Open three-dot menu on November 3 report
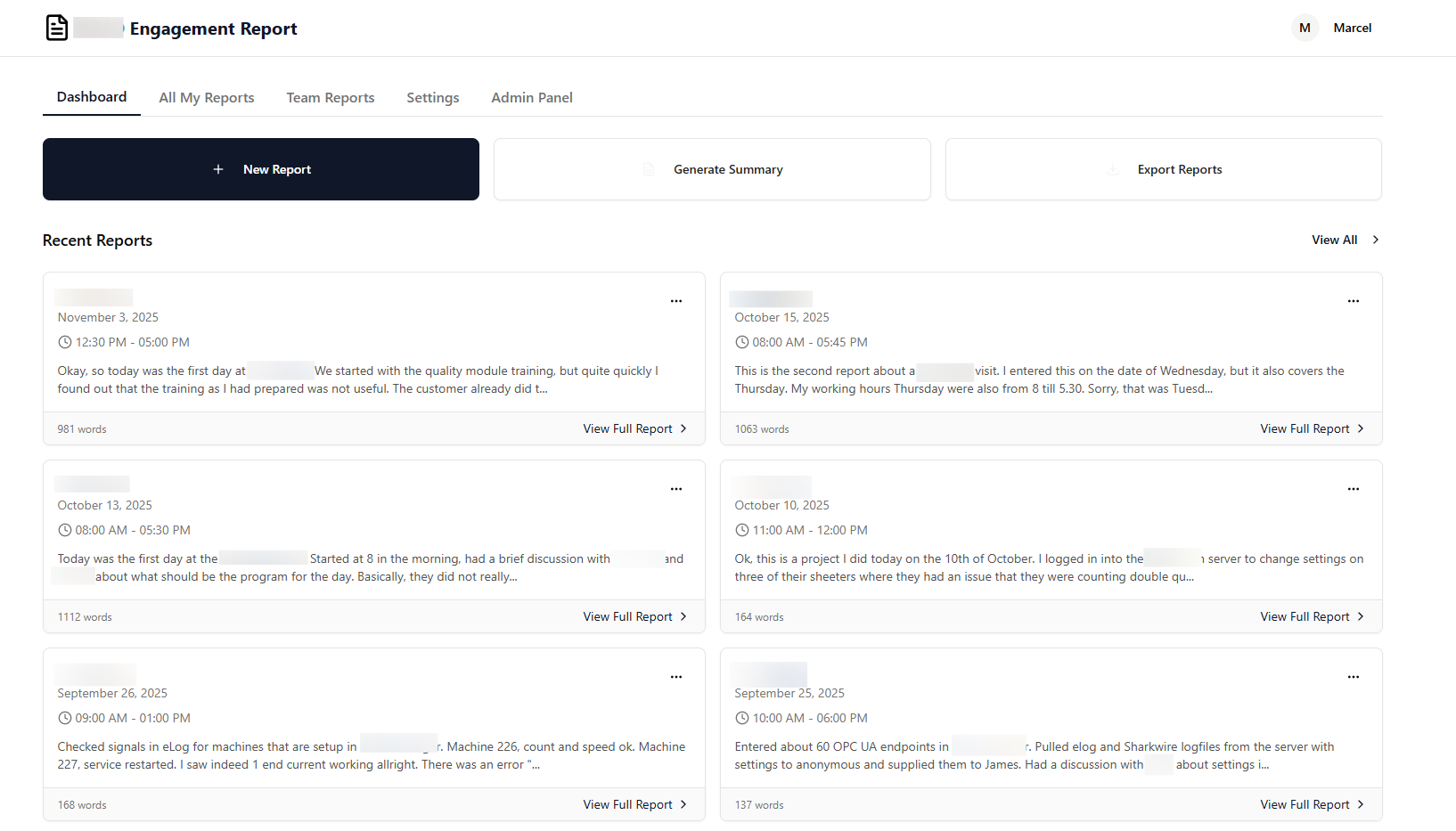Image resolution: width=1456 pixels, height=831 pixels. click(676, 301)
